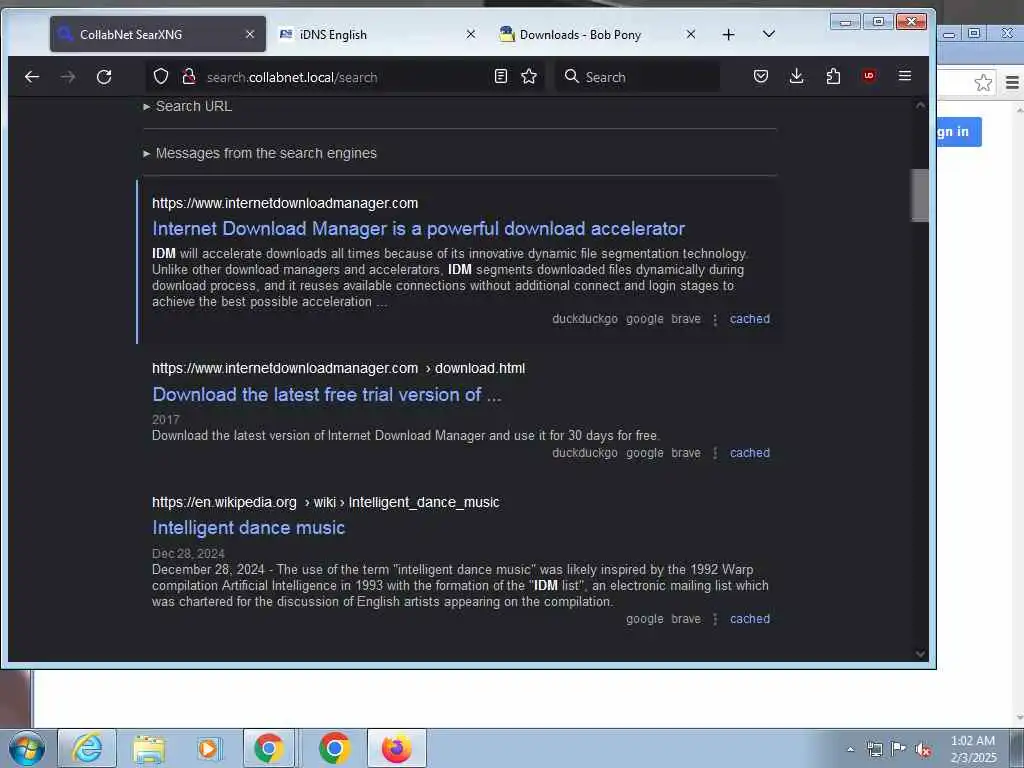Image resolution: width=1024 pixels, height=768 pixels.
Task: Expand Messages from the search engines
Action: pos(260,153)
